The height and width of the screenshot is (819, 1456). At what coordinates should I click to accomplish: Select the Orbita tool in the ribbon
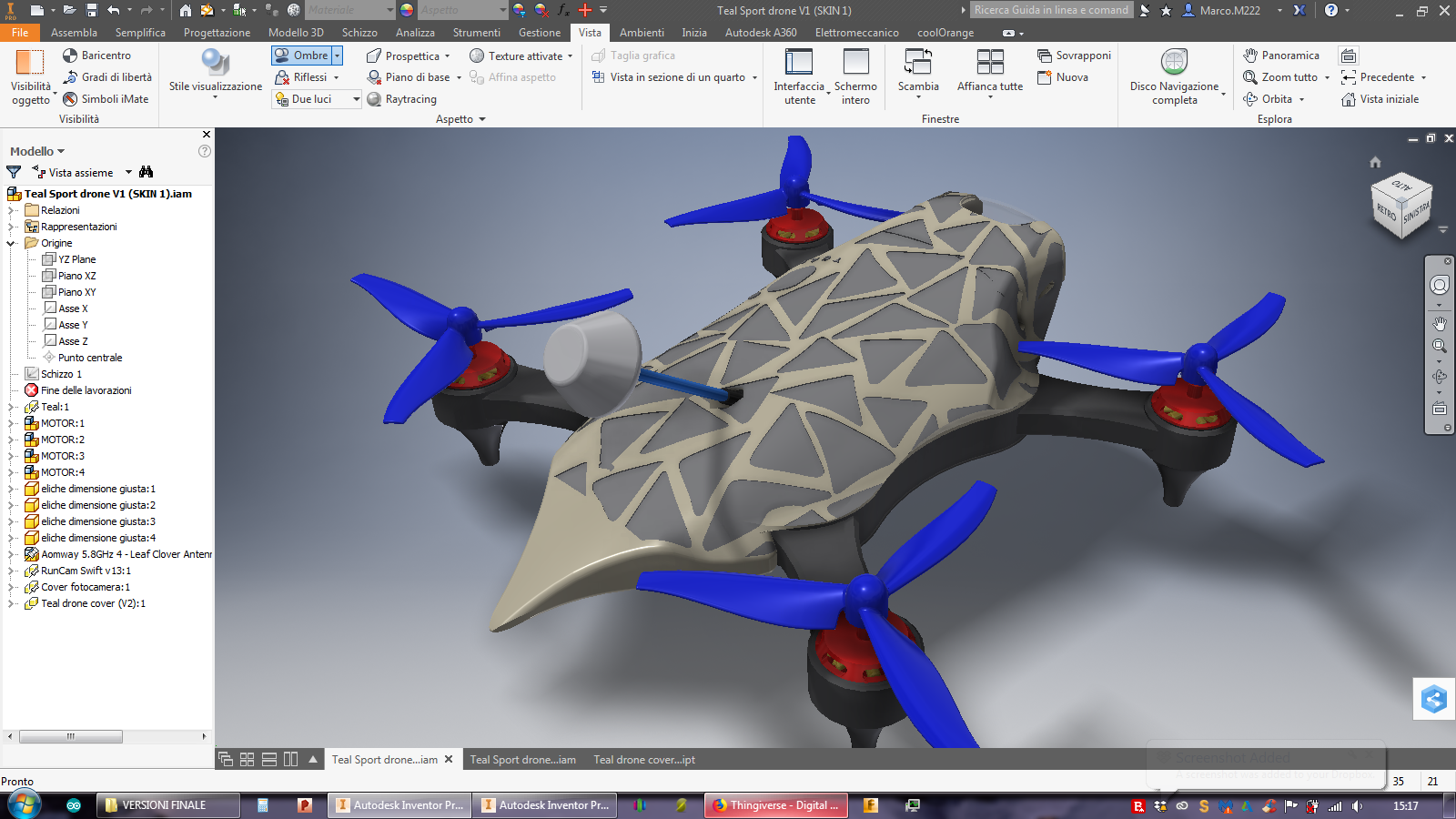click(x=1268, y=99)
